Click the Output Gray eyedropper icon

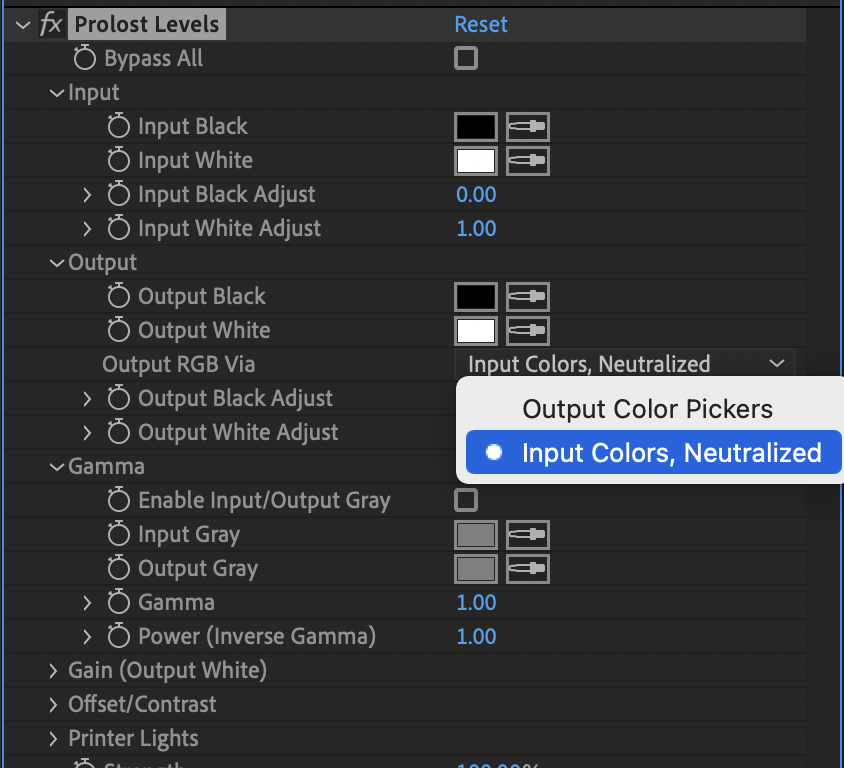coord(528,569)
